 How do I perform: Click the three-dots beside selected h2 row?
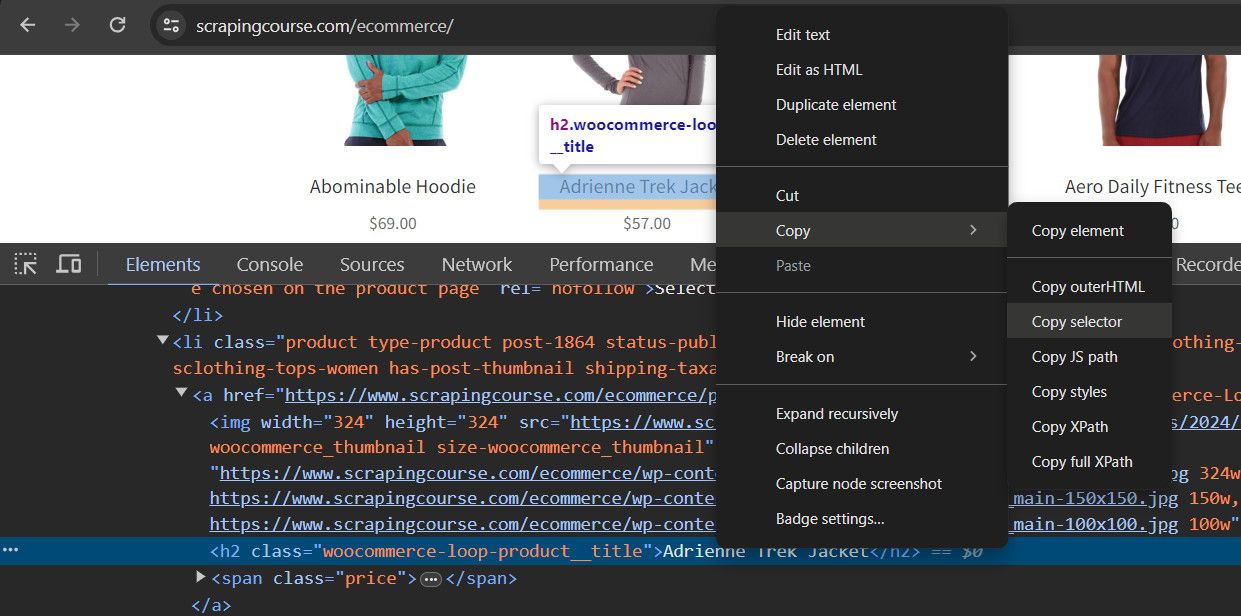coord(11,551)
